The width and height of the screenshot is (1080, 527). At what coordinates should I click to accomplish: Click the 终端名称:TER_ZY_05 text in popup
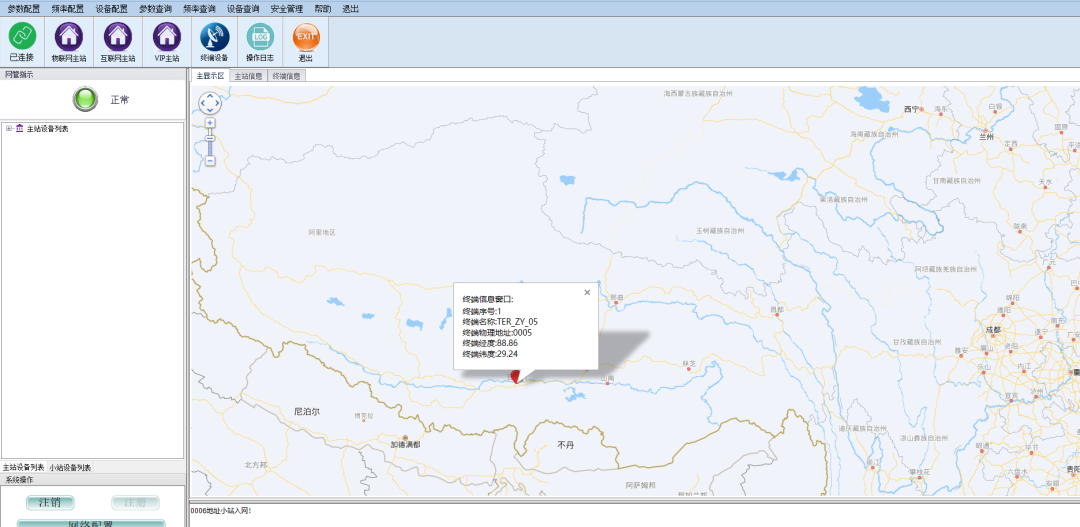pos(500,322)
